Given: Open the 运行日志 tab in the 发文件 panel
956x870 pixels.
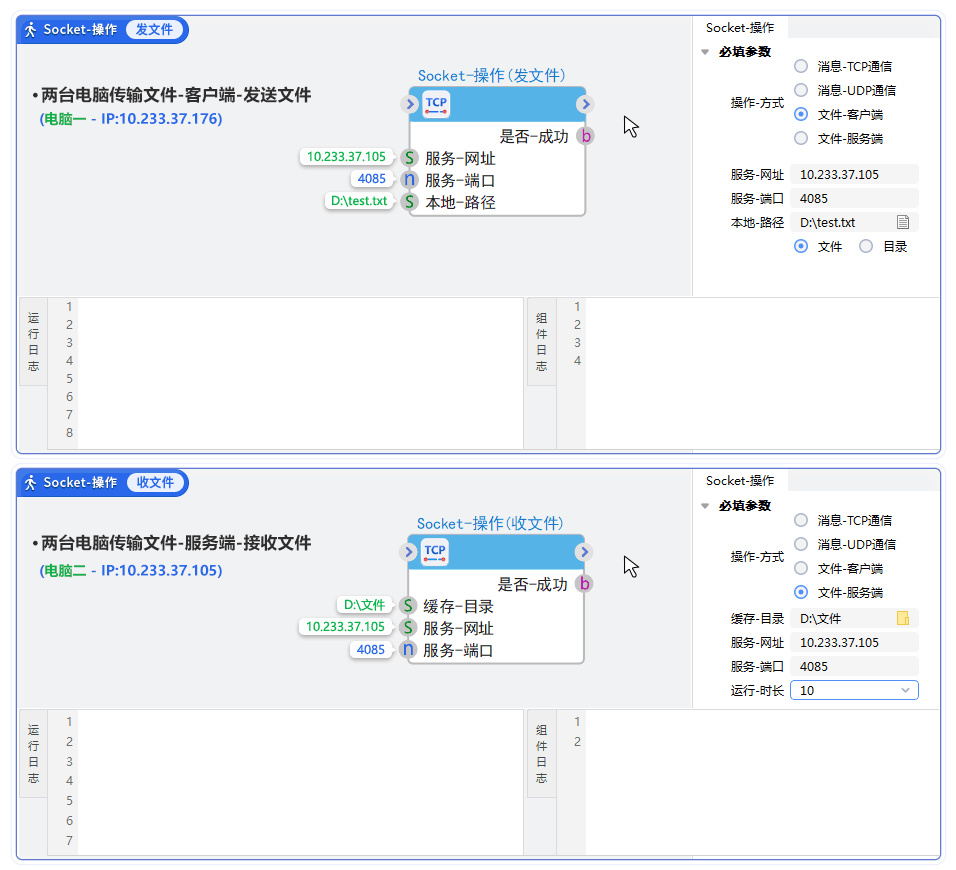Looking at the screenshot, I should 33,340.
